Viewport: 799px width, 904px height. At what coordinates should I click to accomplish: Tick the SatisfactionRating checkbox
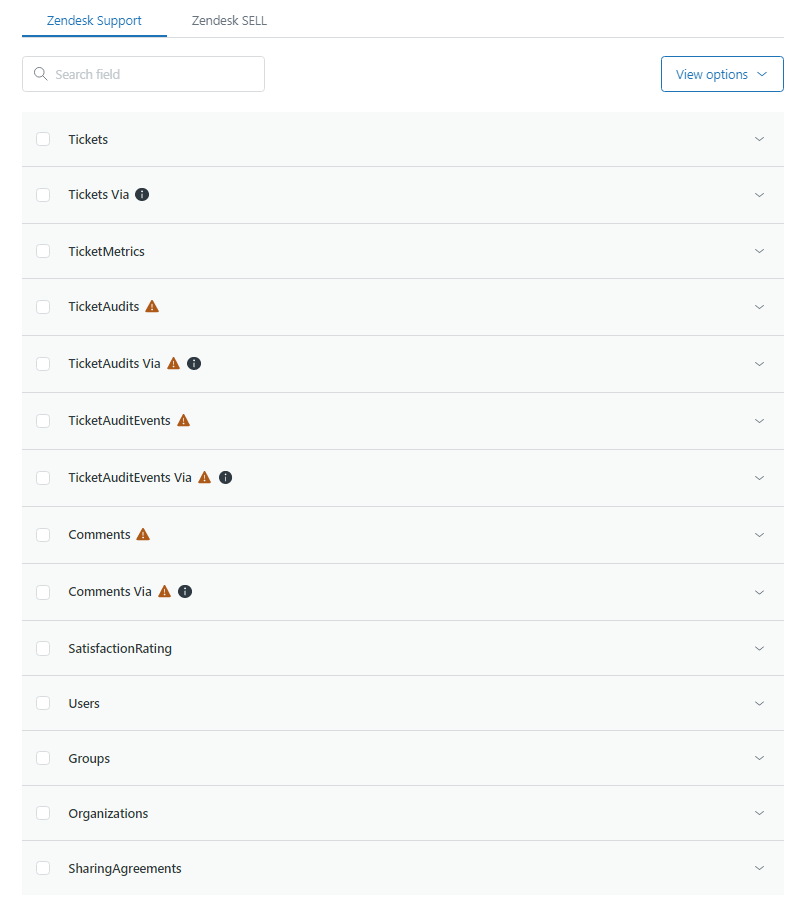[x=43, y=648]
